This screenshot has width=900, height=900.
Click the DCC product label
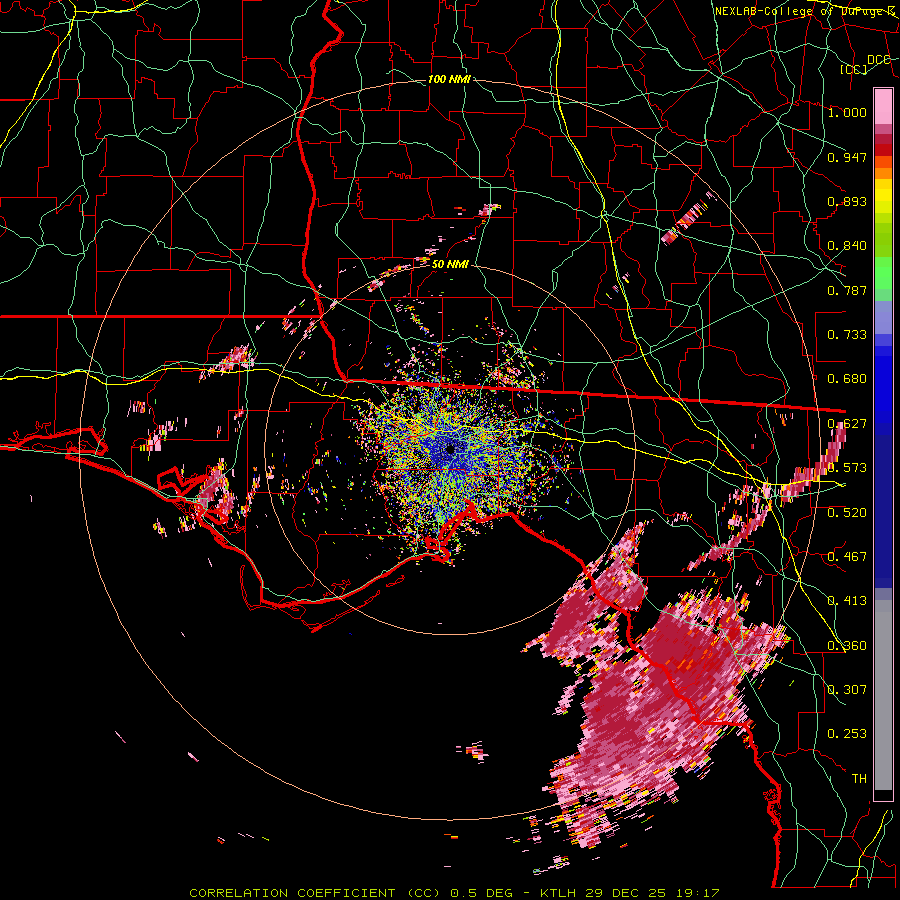click(x=879, y=60)
